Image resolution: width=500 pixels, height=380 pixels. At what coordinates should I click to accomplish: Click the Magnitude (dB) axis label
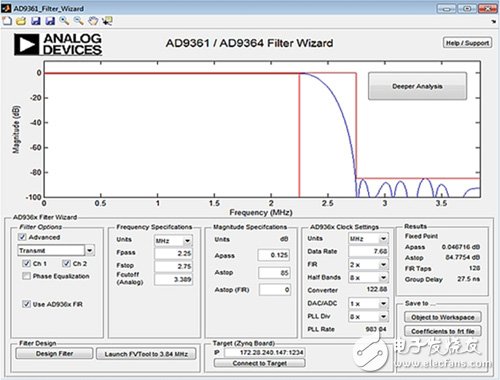tap(16, 130)
